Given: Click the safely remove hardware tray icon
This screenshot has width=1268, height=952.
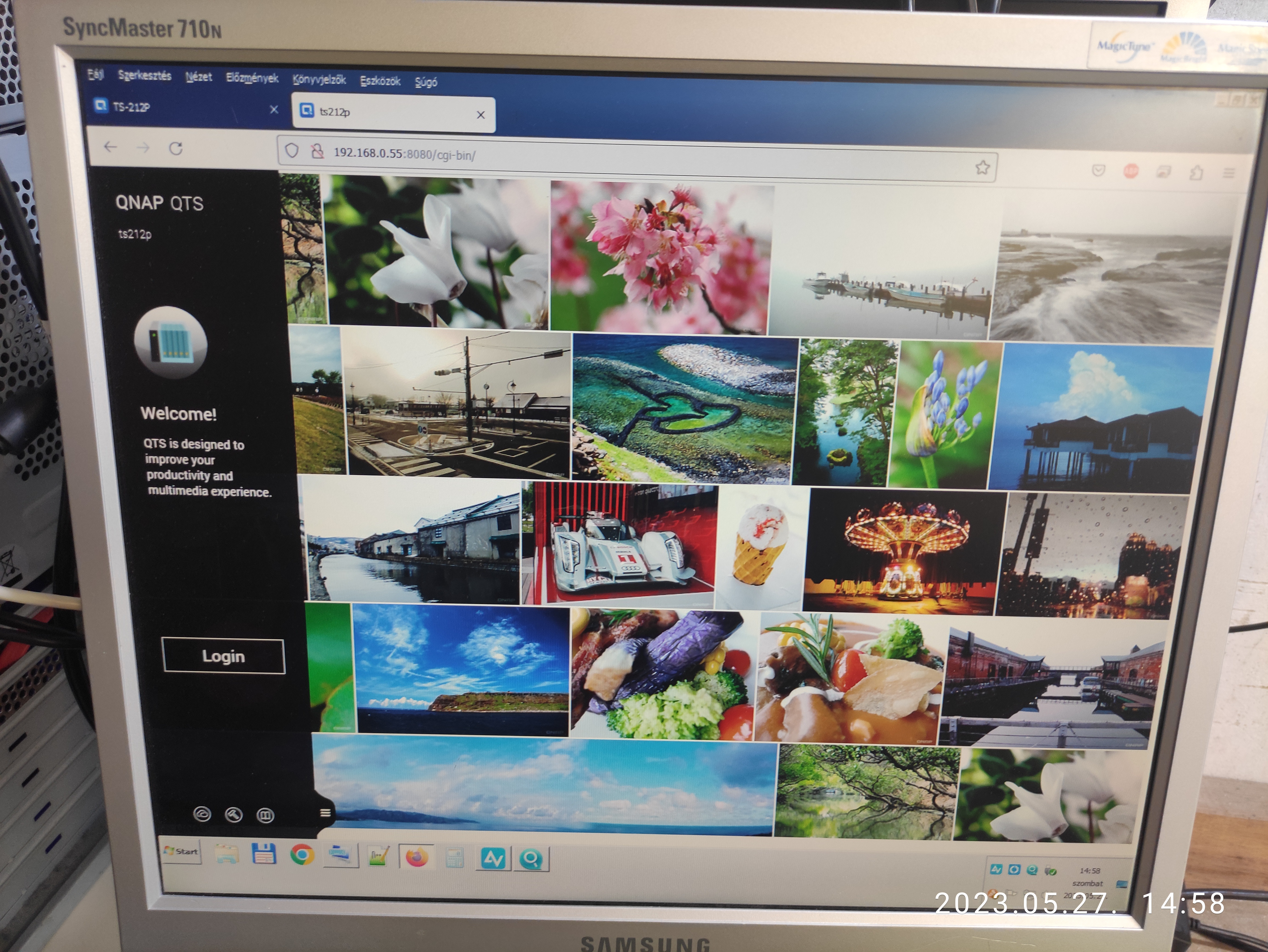Looking at the screenshot, I should click(x=1051, y=871).
